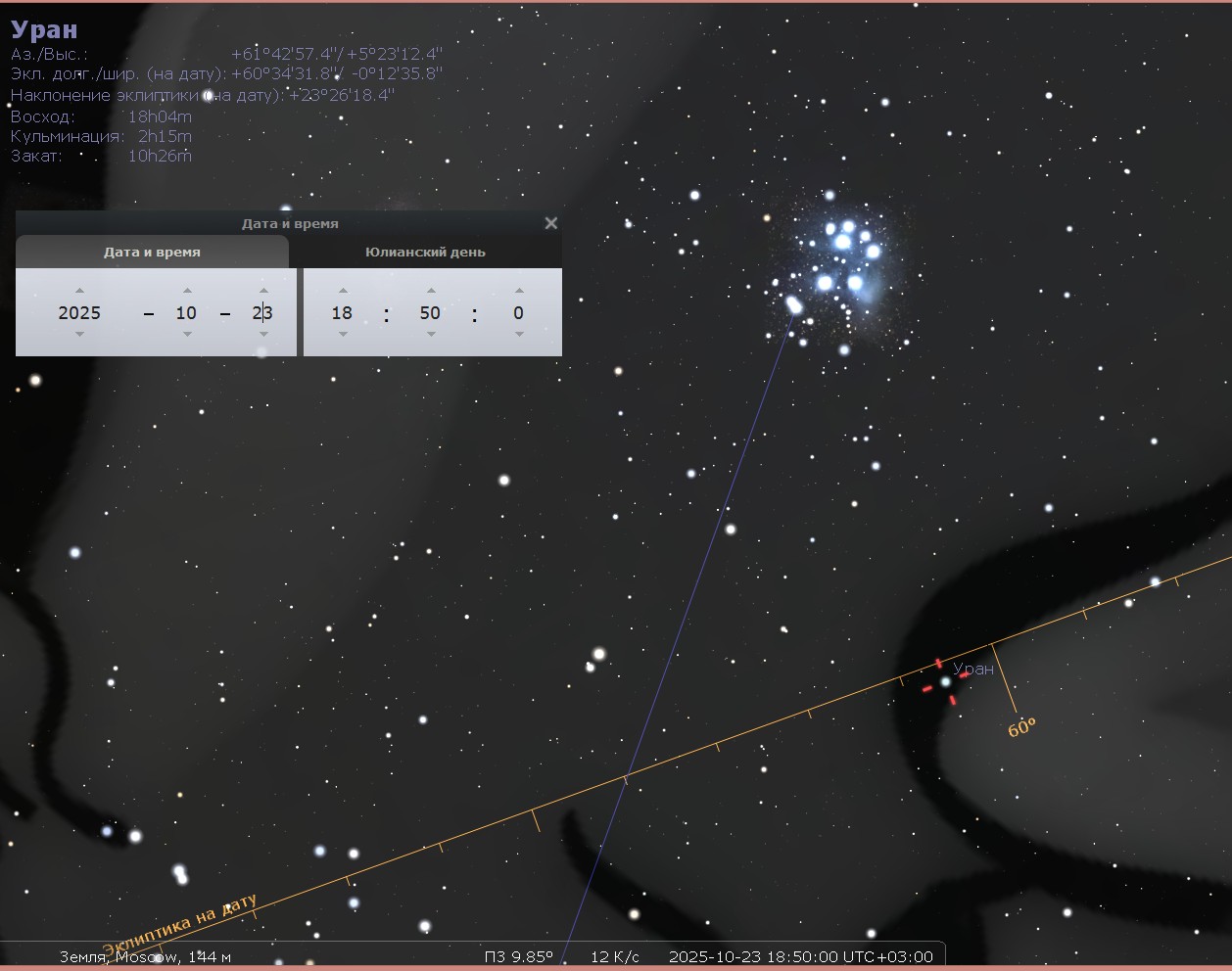Decrease the hour with arrow below 18
1232x971 pixels.
[x=343, y=334]
